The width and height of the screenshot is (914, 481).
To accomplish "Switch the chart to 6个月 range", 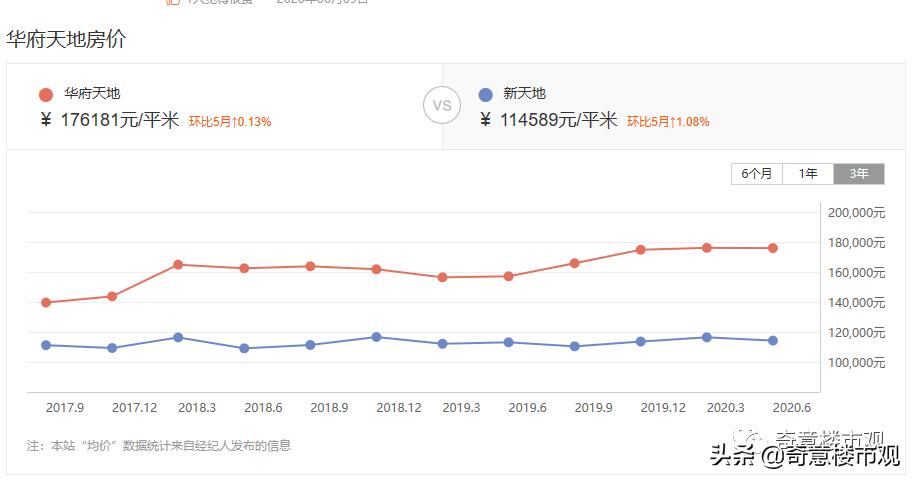I will click(757, 173).
